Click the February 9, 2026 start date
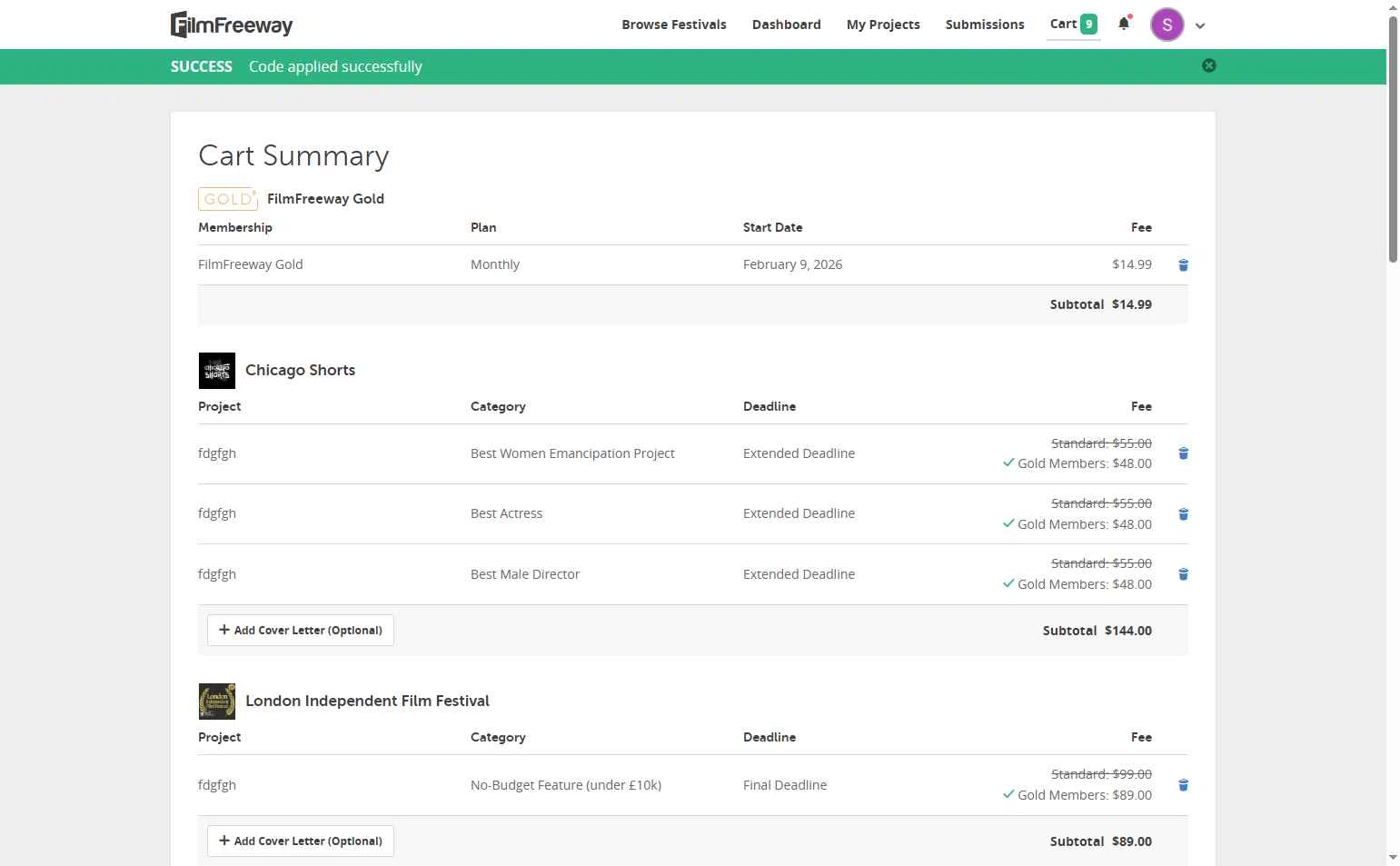The width and height of the screenshot is (1400, 866). coord(792,264)
